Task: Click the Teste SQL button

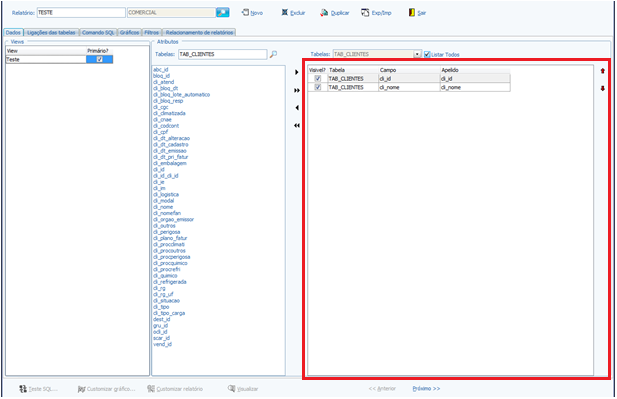Action: click(x=39, y=389)
